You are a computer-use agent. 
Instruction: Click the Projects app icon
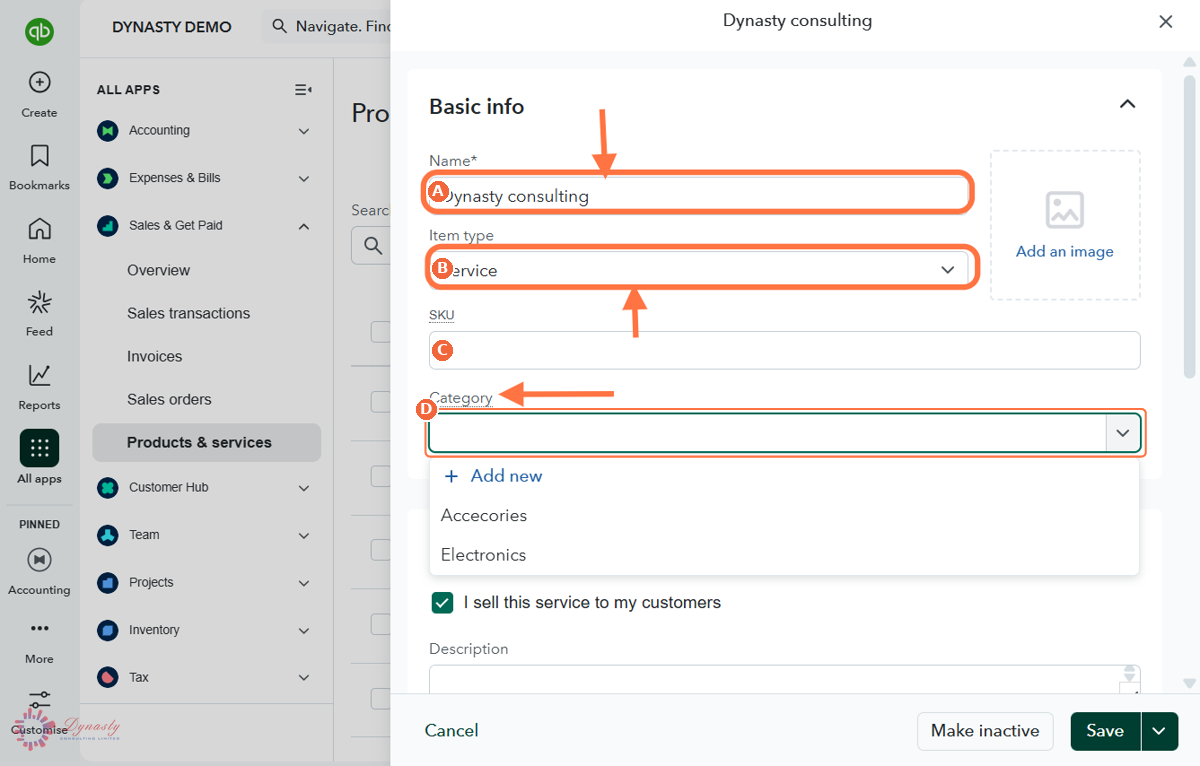107,583
